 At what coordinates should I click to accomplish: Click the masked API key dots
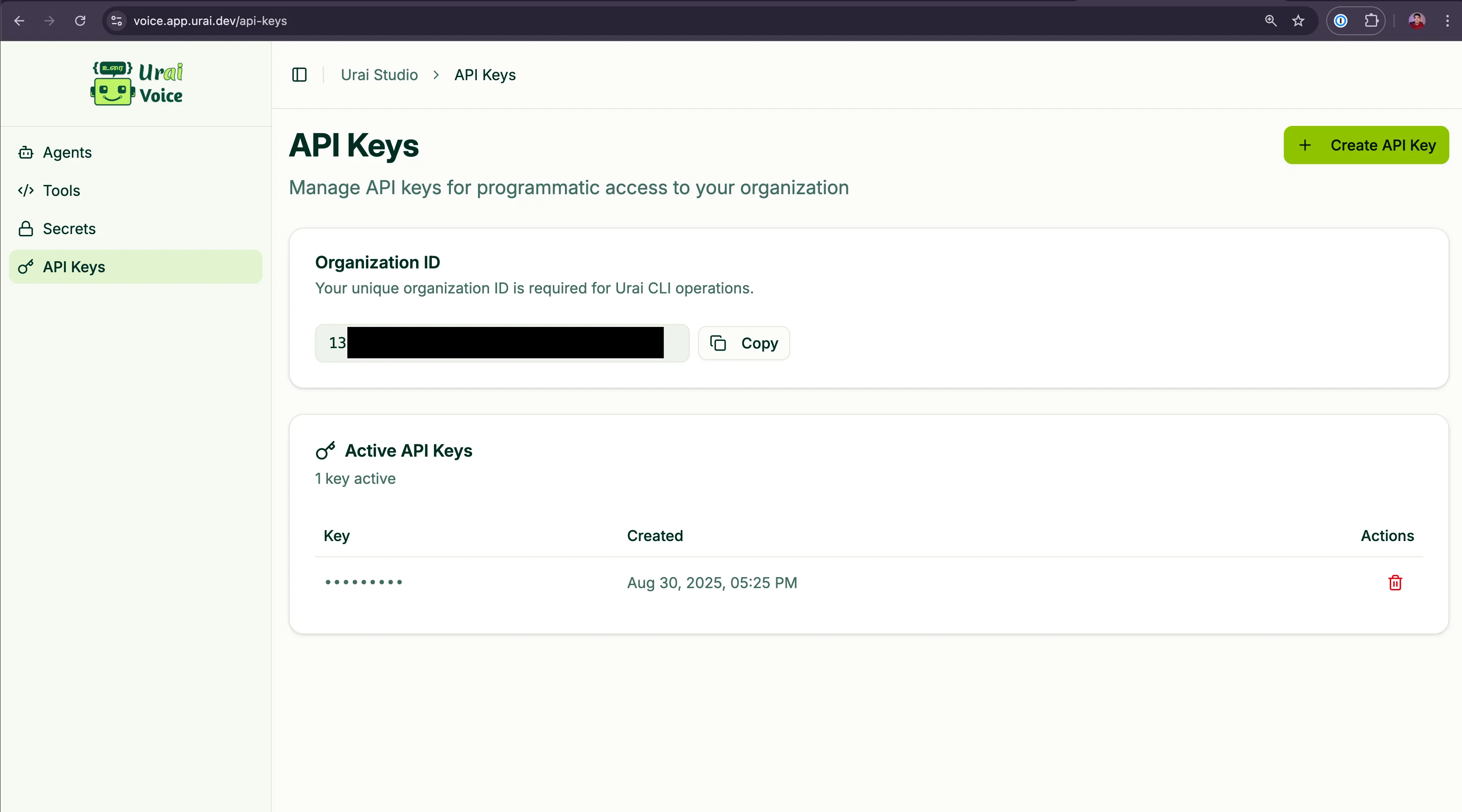click(364, 582)
